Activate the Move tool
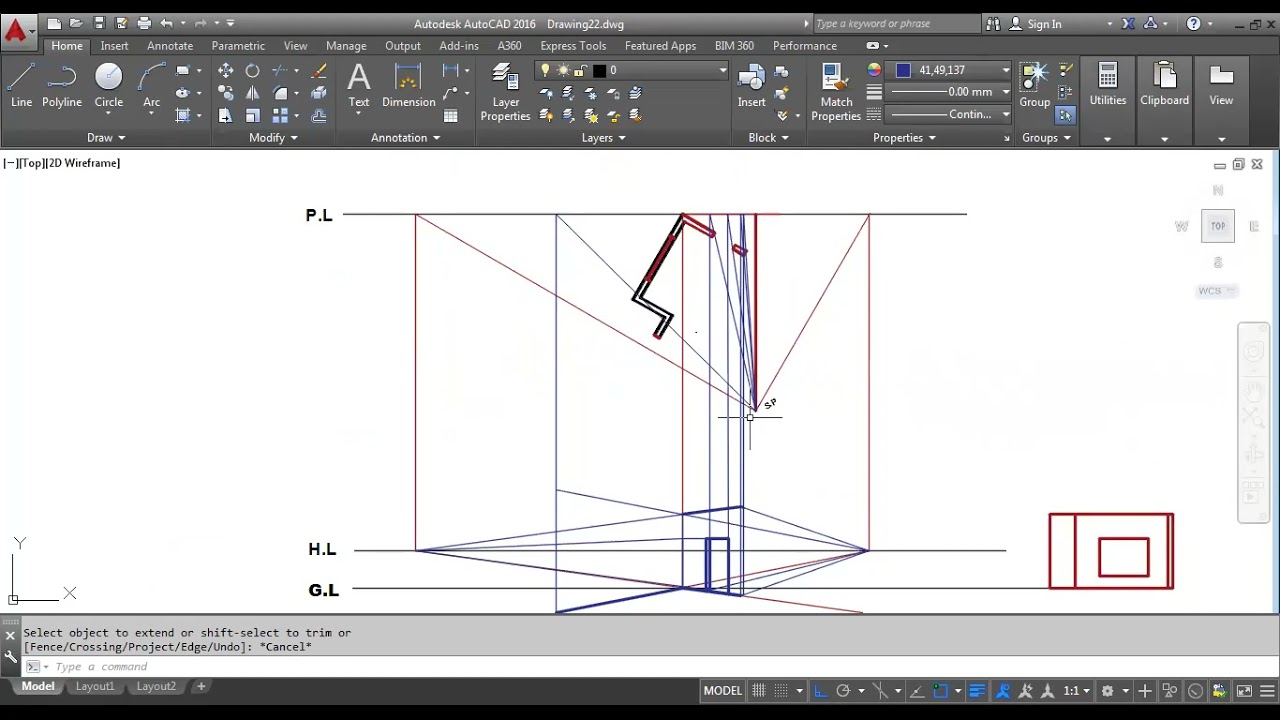1280x720 pixels. pyautogui.click(x=225, y=71)
